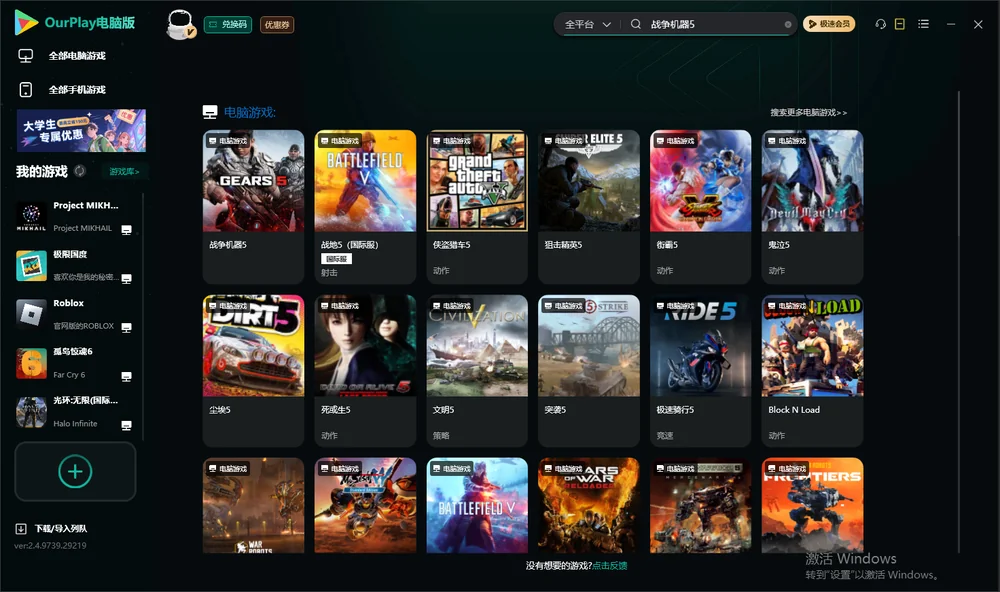
Task: Click the search magnifier icon
Action: coord(636,24)
